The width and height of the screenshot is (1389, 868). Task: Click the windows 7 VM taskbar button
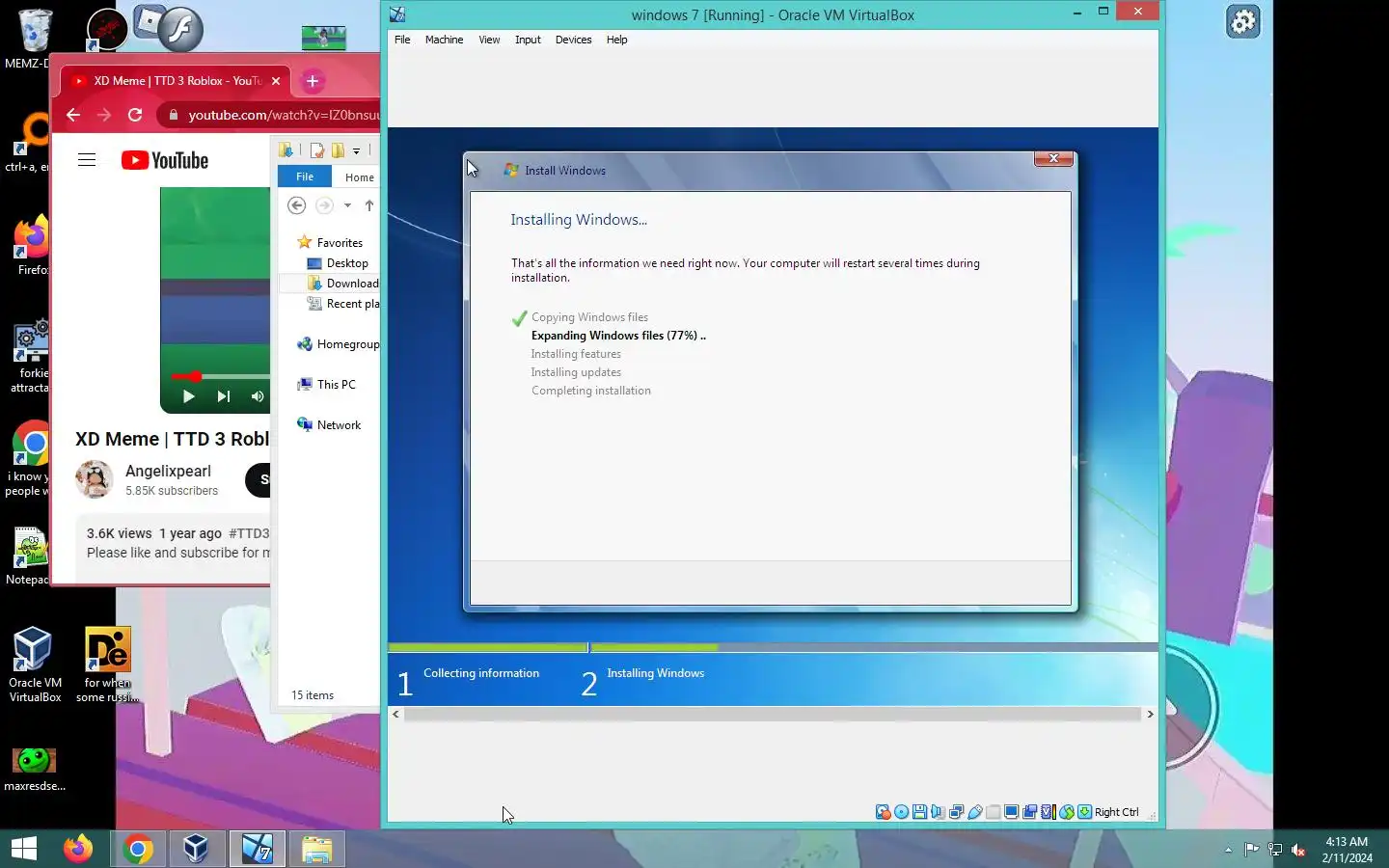[257, 849]
